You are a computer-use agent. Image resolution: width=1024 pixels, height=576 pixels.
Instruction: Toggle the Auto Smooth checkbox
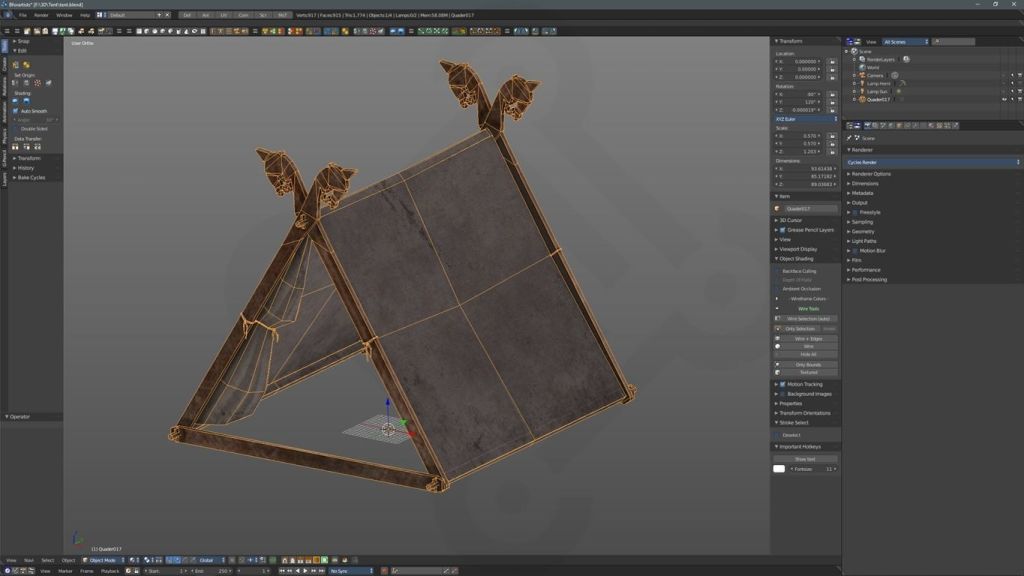pyautogui.click(x=16, y=111)
